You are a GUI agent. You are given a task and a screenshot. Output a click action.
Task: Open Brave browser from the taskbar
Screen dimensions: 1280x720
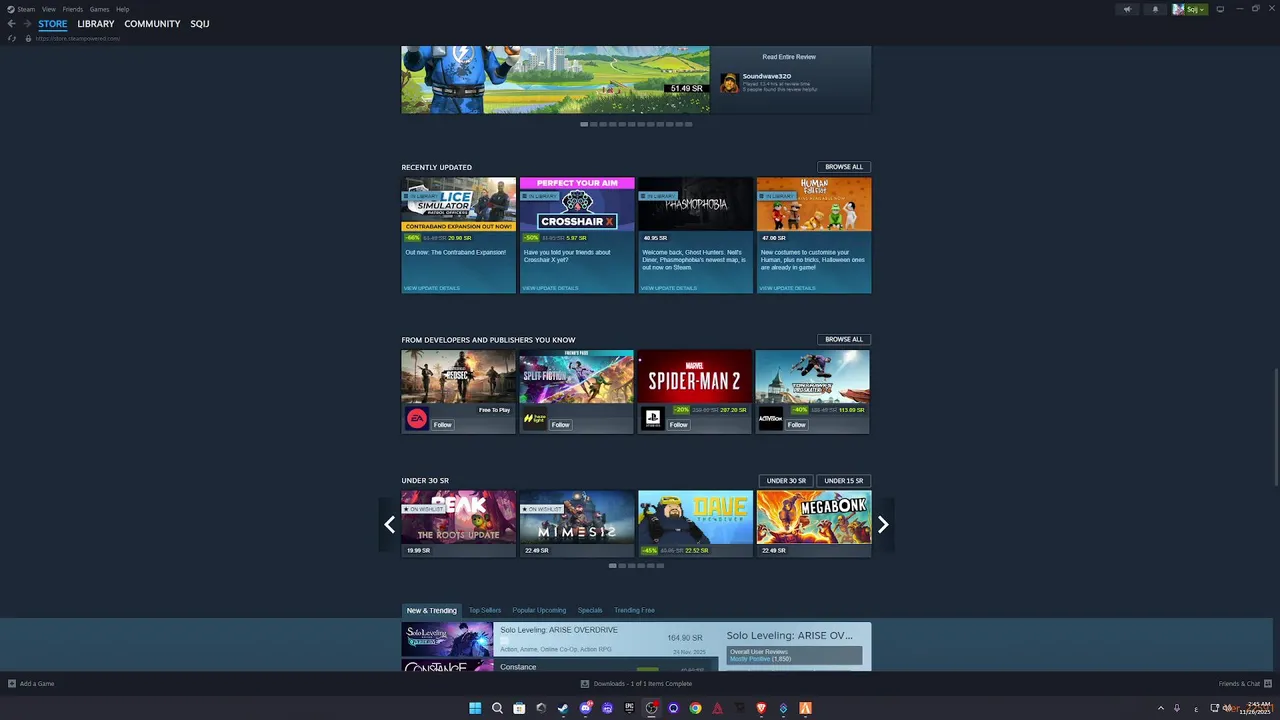point(761,708)
